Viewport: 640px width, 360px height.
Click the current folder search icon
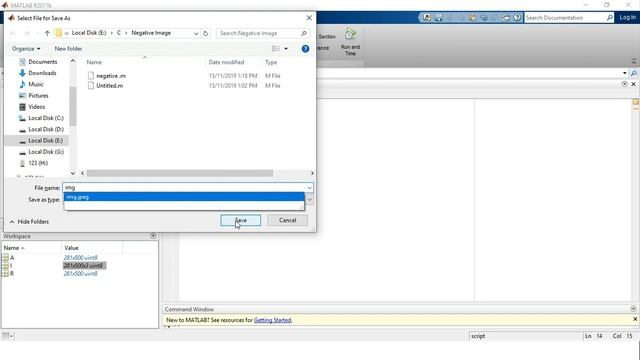tap(633, 73)
